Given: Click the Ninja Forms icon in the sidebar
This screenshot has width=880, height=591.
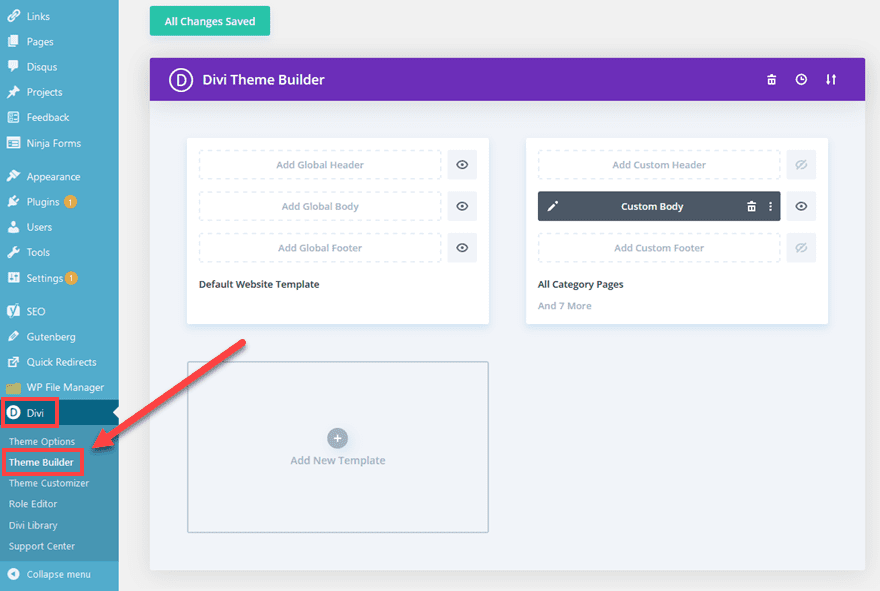Looking at the screenshot, I should (12, 142).
